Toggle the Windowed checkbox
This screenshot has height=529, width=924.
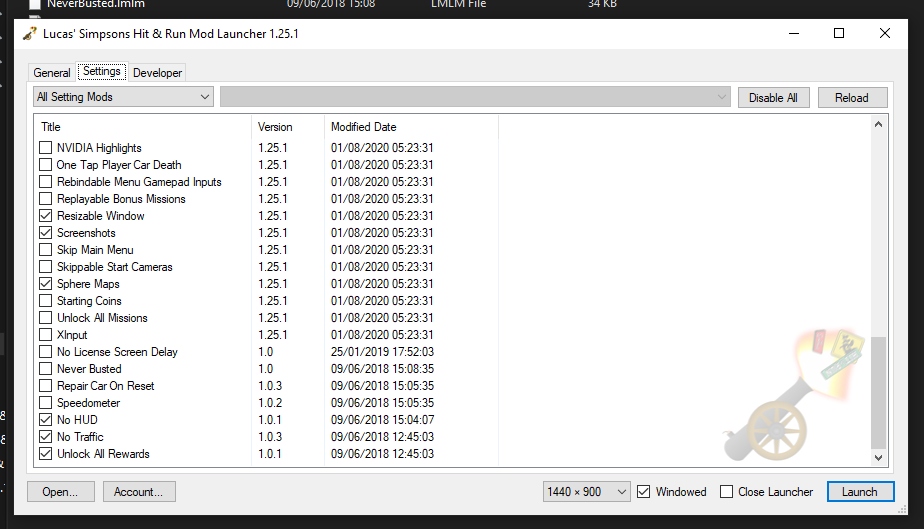pyautogui.click(x=644, y=491)
